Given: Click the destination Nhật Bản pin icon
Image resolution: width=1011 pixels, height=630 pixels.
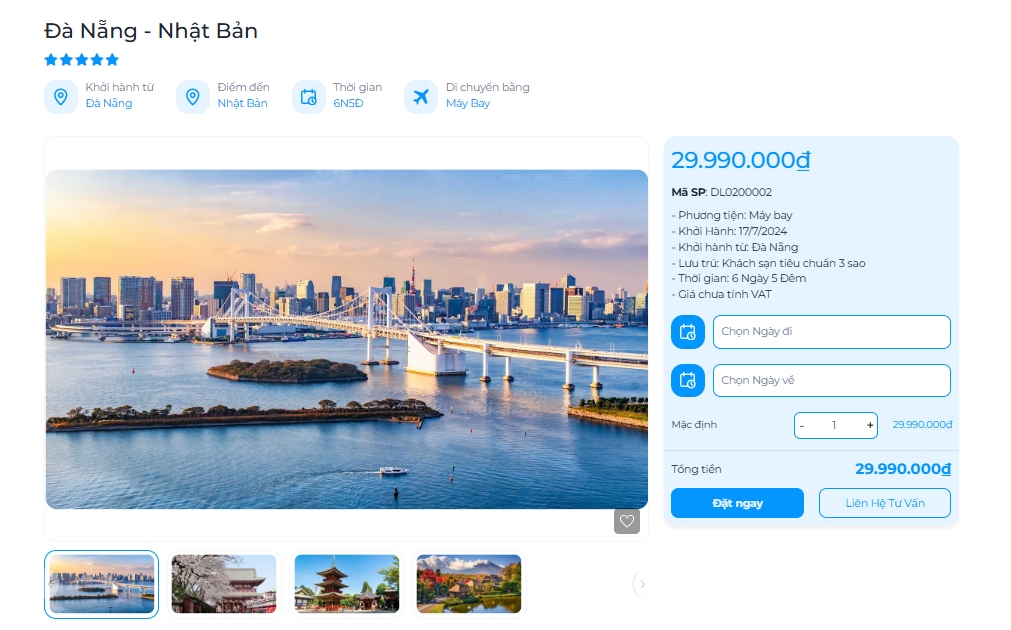Looking at the screenshot, I should [193, 97].
